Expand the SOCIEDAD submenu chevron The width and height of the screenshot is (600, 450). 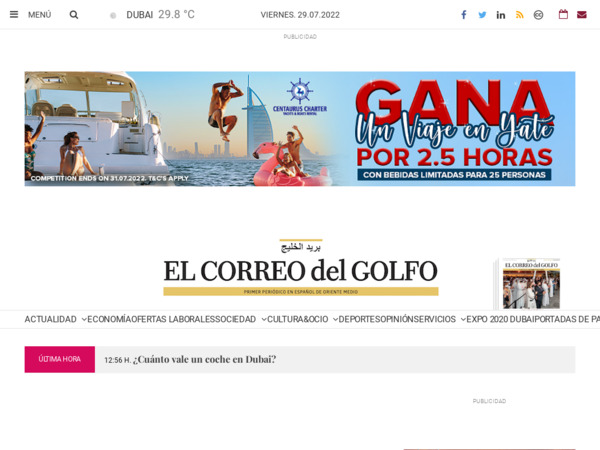pos(264,320)
